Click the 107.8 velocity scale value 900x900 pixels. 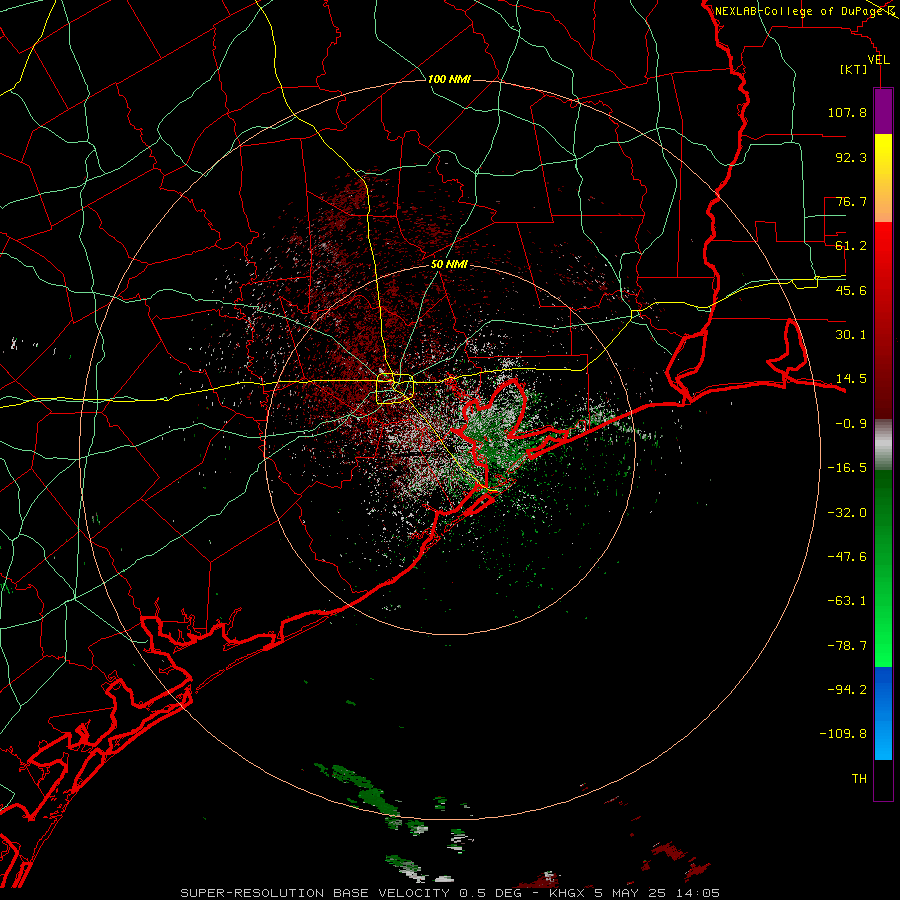847,112
